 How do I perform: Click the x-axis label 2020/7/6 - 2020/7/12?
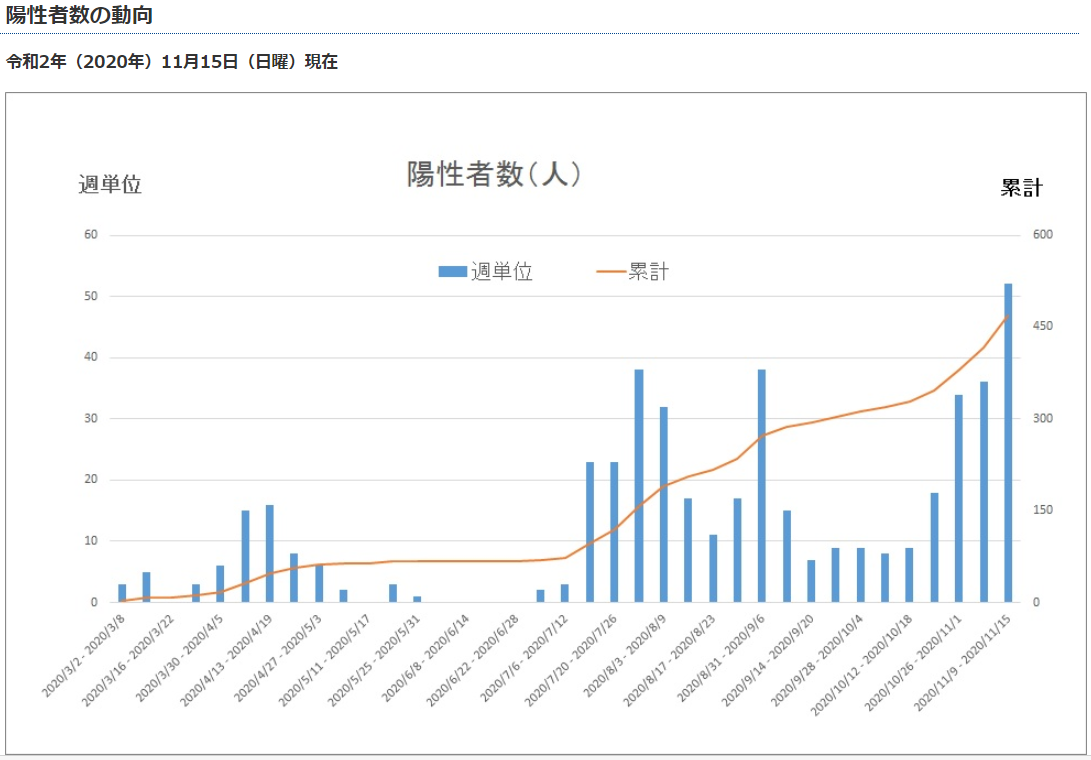525,659
